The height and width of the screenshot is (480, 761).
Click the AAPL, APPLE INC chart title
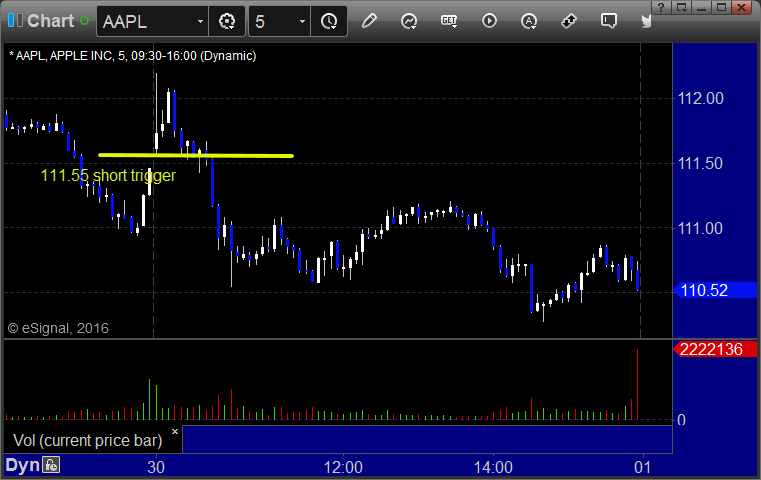[132, 56]
